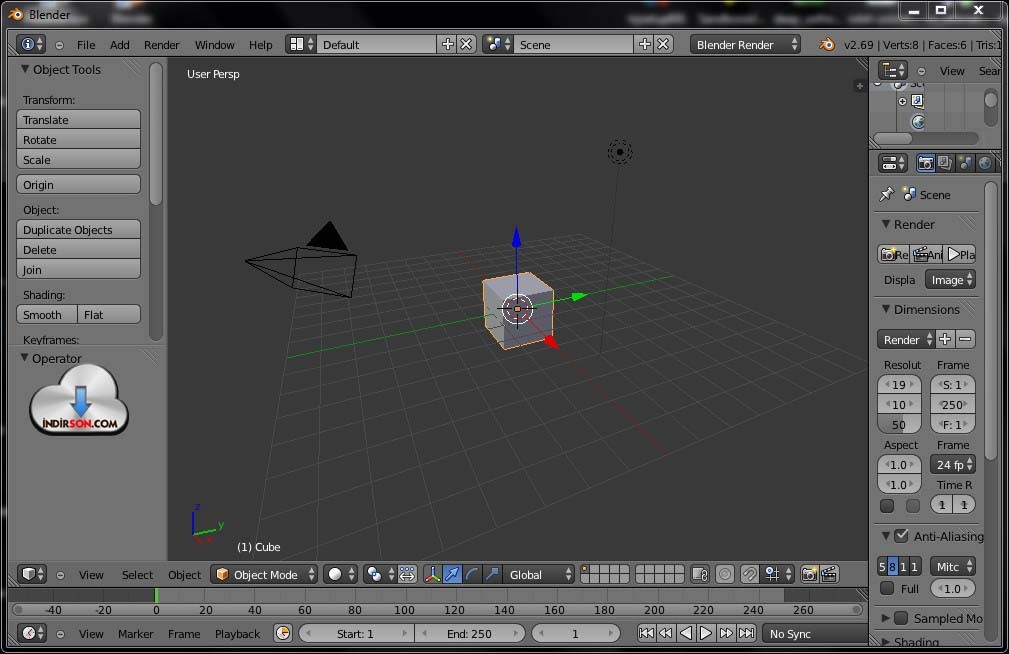Screen dimensions: 1009x654
Task: Open the No Sync playback dropdown
Action: click(815, 633)
